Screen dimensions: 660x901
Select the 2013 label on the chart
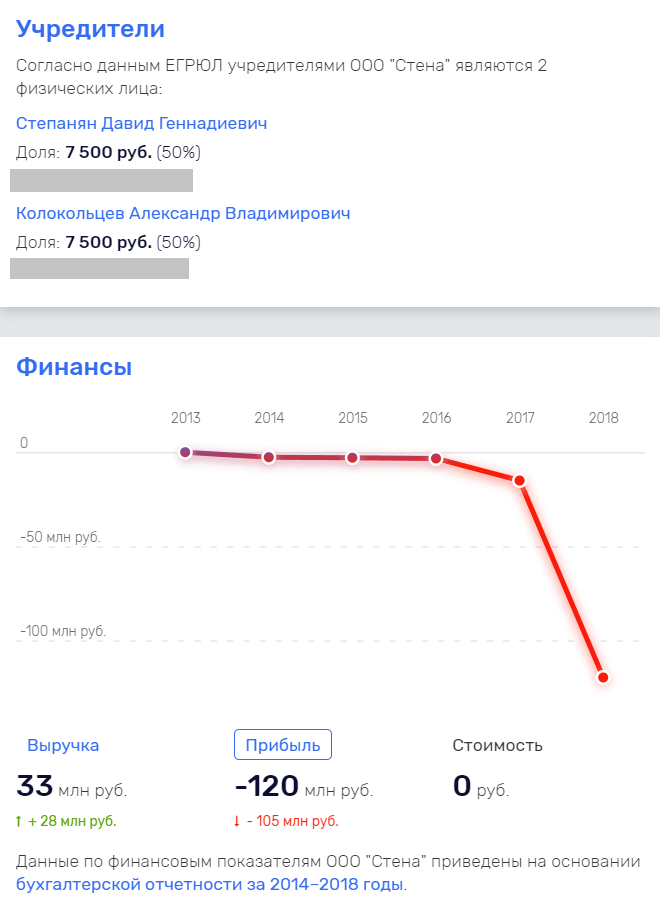tap(186, 418)
